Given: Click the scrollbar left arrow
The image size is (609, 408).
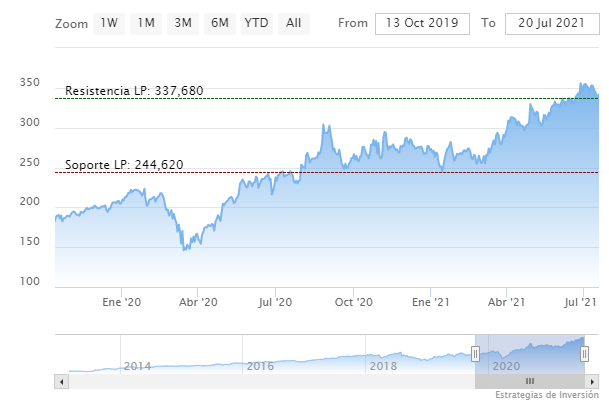Looking at the screenshot, I should tap(62, 381).
